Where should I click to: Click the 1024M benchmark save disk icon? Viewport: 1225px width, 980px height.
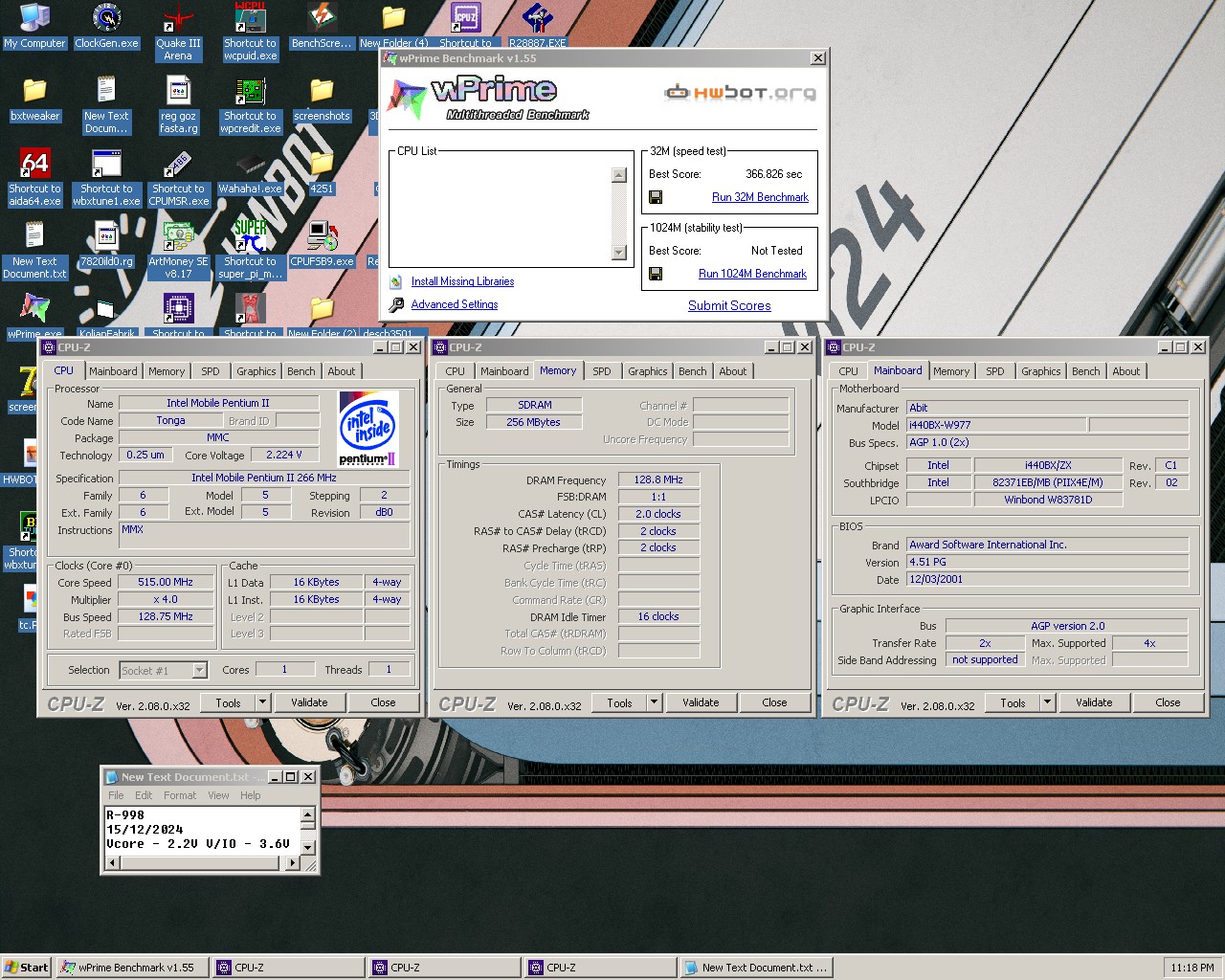[x=656, y=274]
